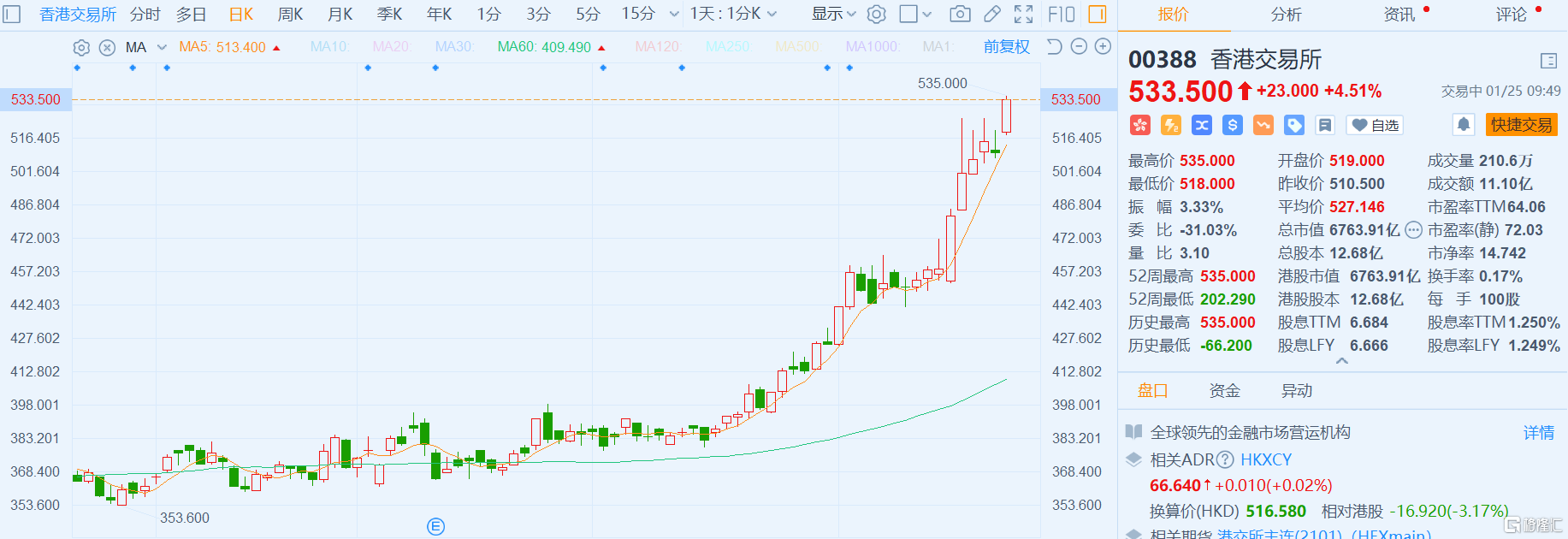The width and height of the screenshot is (1568, 539).
Task: Set a price alert with bell icon
Action: pos(1464,125)
